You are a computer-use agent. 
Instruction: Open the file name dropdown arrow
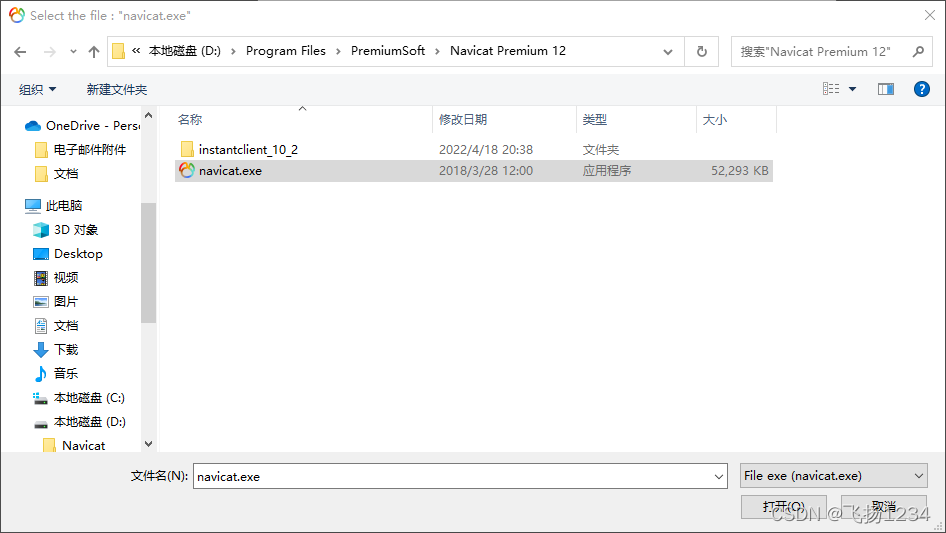(719, 476)
